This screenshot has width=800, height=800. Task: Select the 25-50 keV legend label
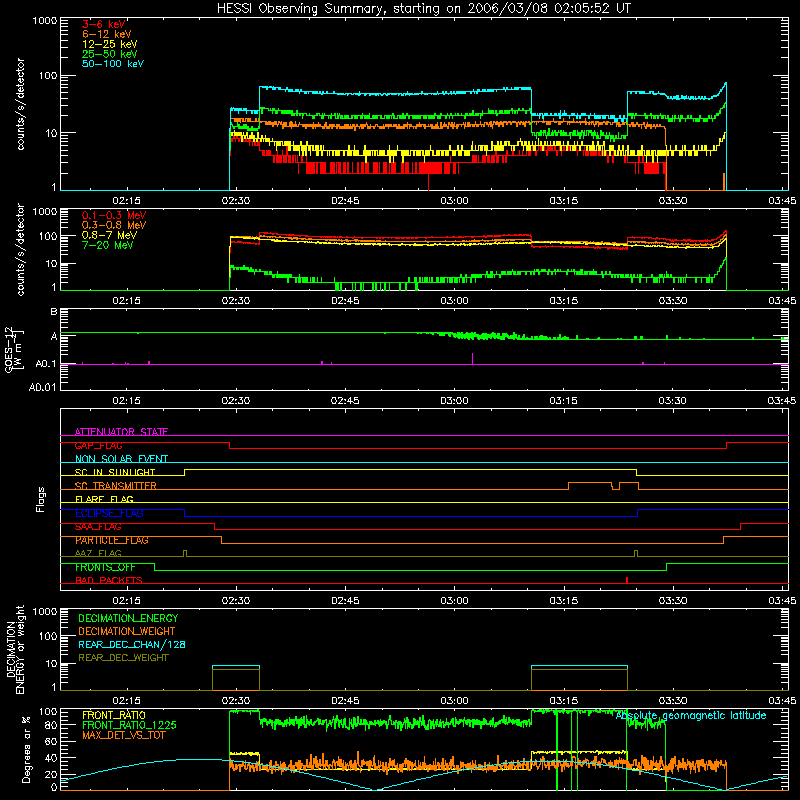tap(110, 54)
